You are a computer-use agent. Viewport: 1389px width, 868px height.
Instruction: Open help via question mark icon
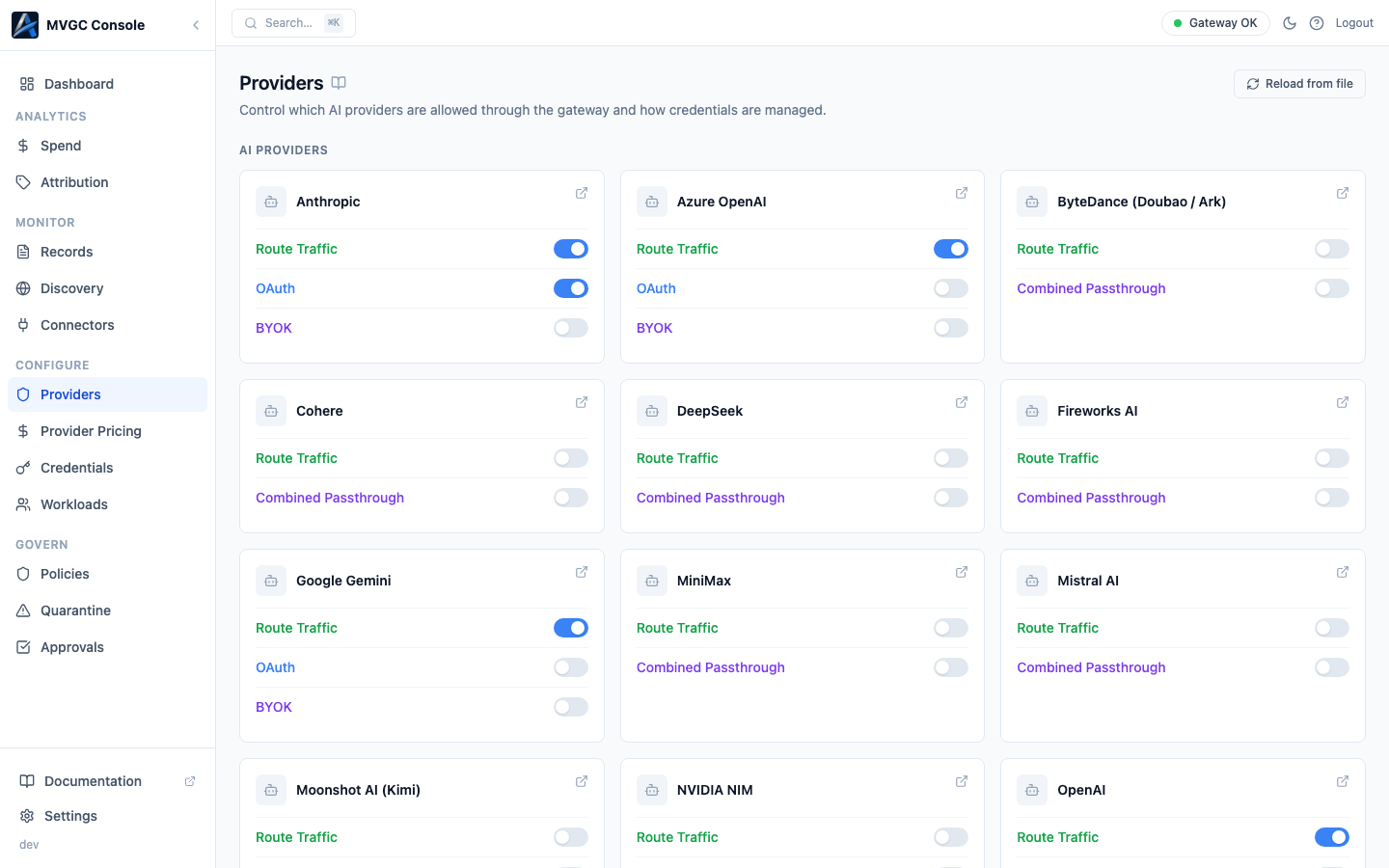point(1317,23)
